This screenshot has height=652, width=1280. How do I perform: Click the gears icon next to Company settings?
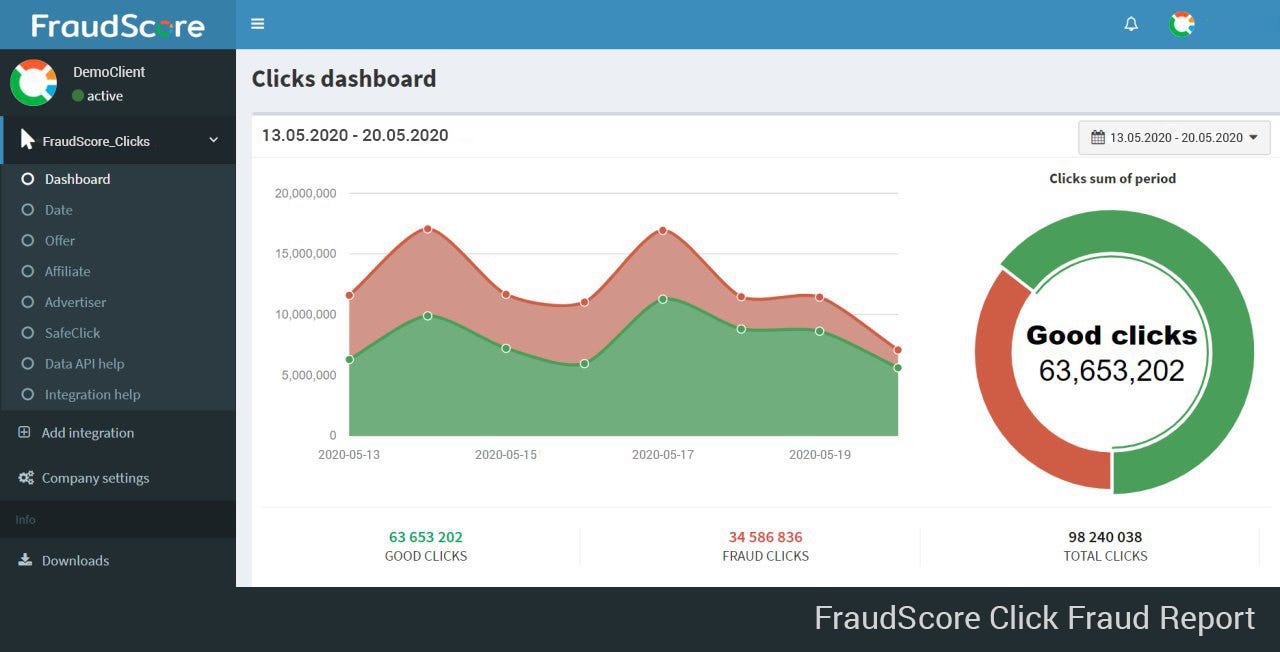click(26, 478)
